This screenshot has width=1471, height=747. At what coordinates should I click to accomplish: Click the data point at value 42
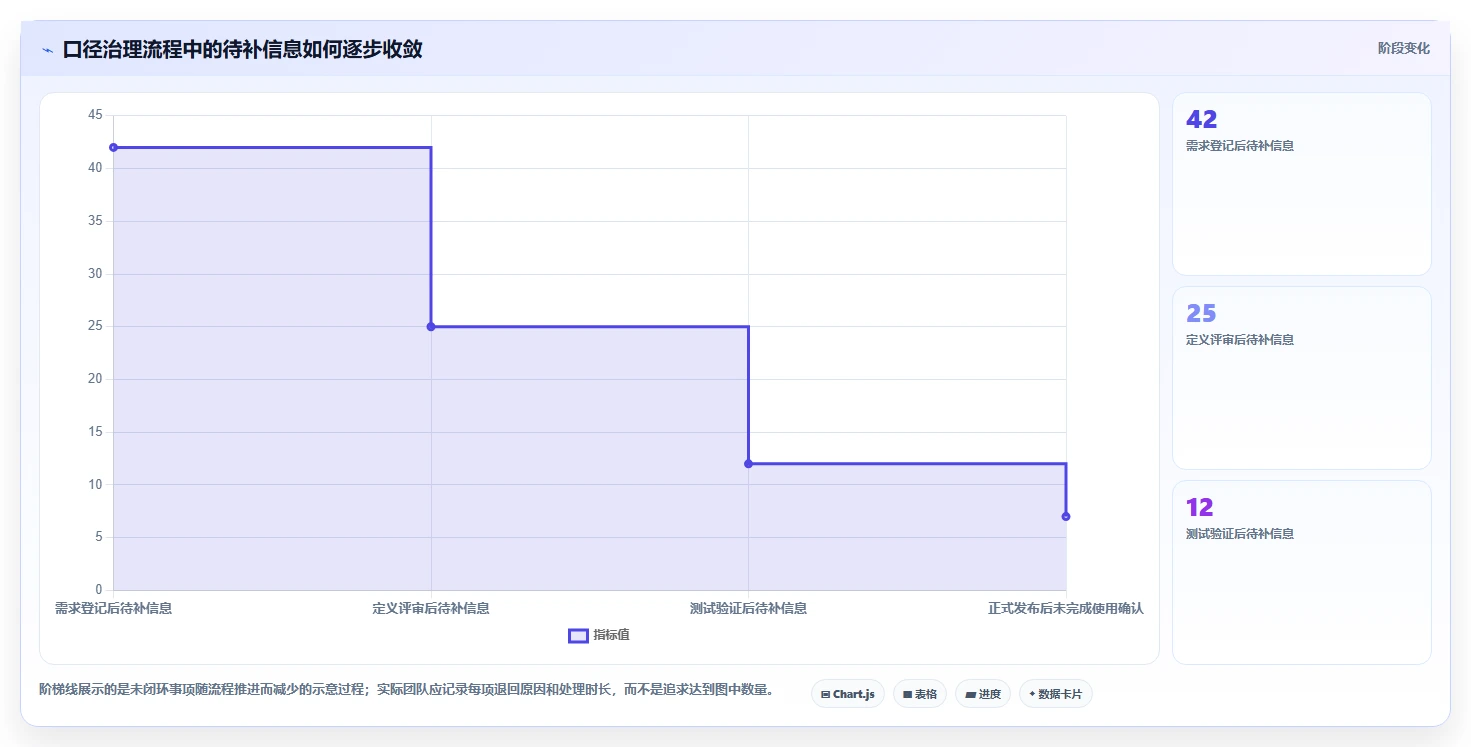[113, 147]
